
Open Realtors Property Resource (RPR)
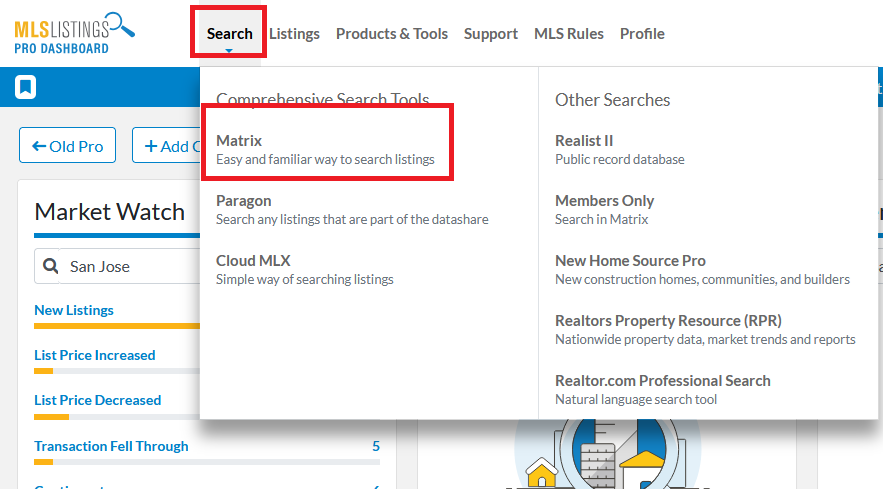point(705,330)
